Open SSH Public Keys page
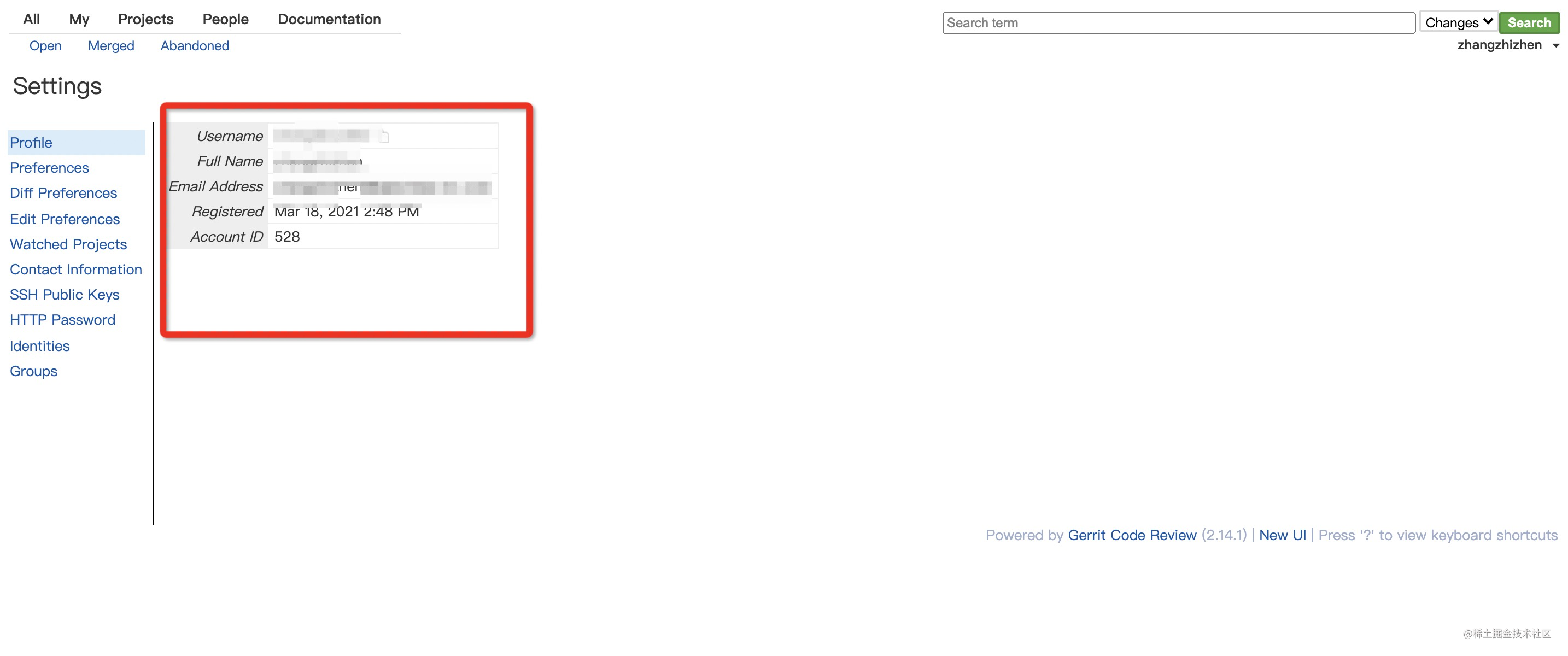This screenshot has width=1568, height=656. click(65, 295)
